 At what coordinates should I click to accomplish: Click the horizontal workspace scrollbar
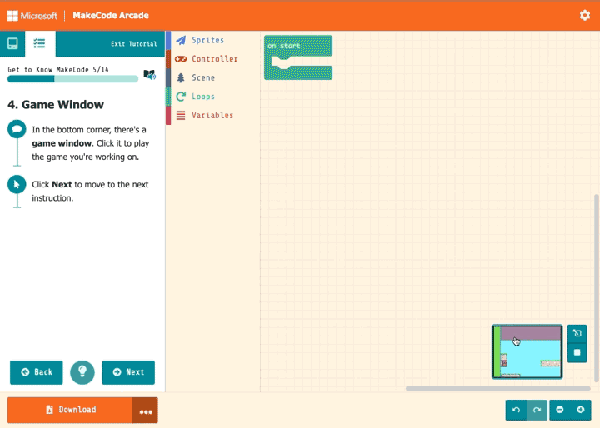pos(498,388)
